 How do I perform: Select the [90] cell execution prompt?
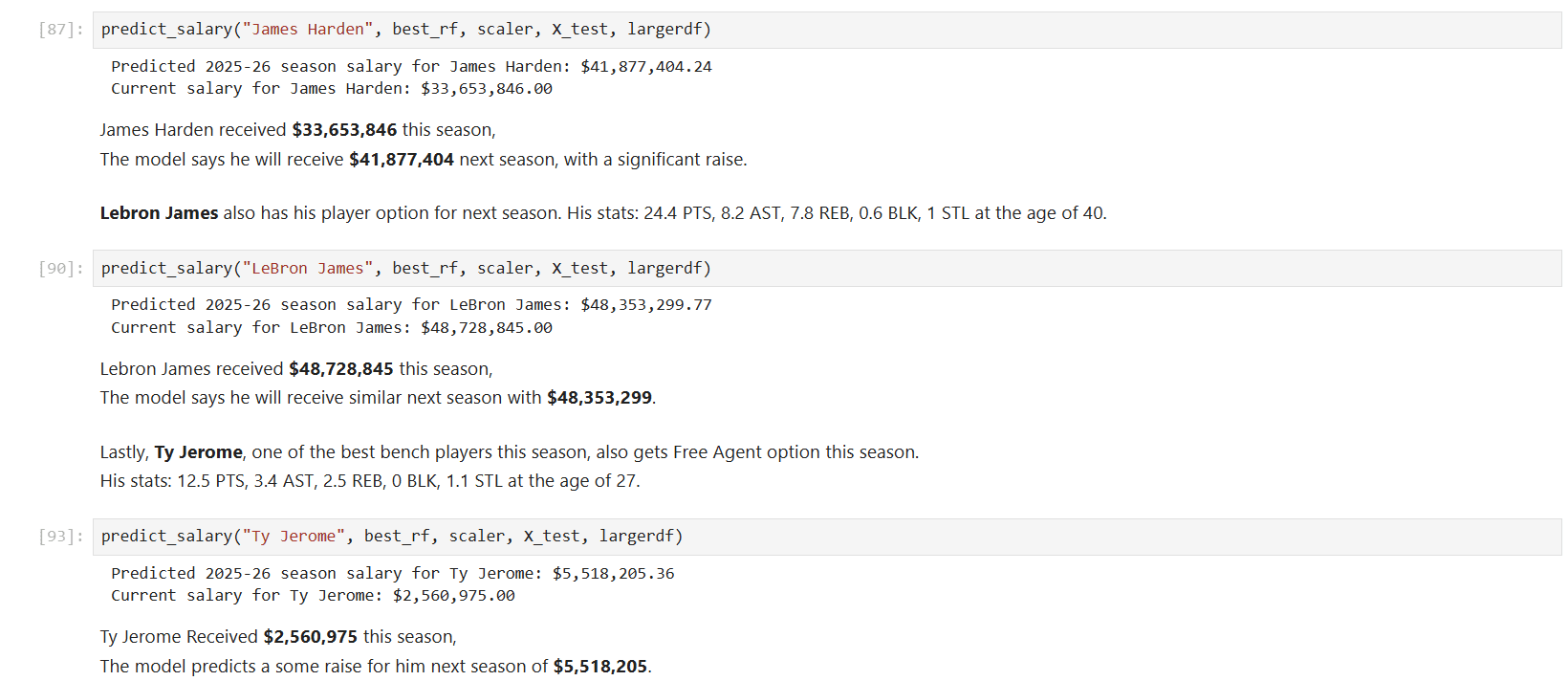tap(61, 269)
